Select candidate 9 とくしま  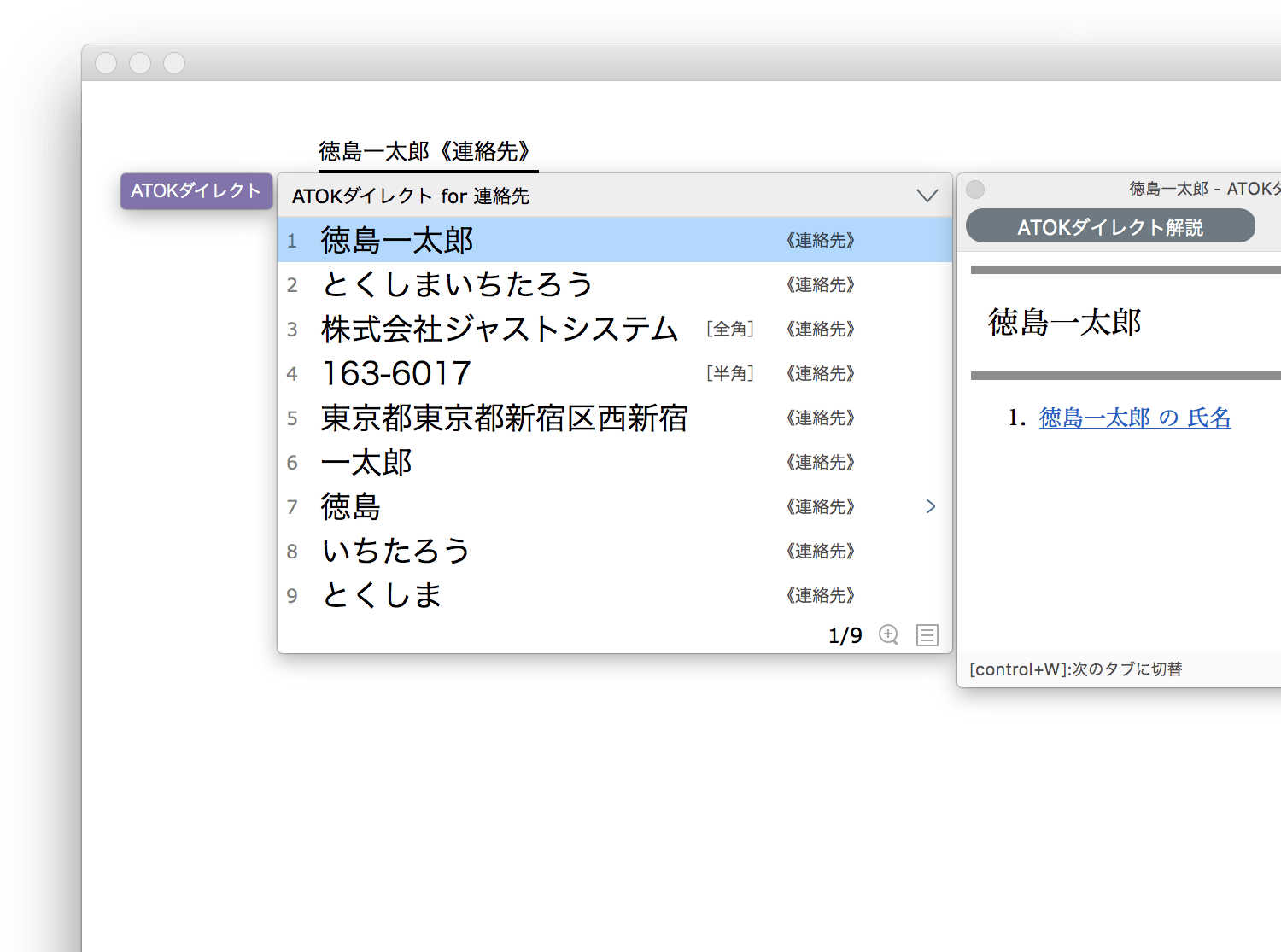(615, 595)
